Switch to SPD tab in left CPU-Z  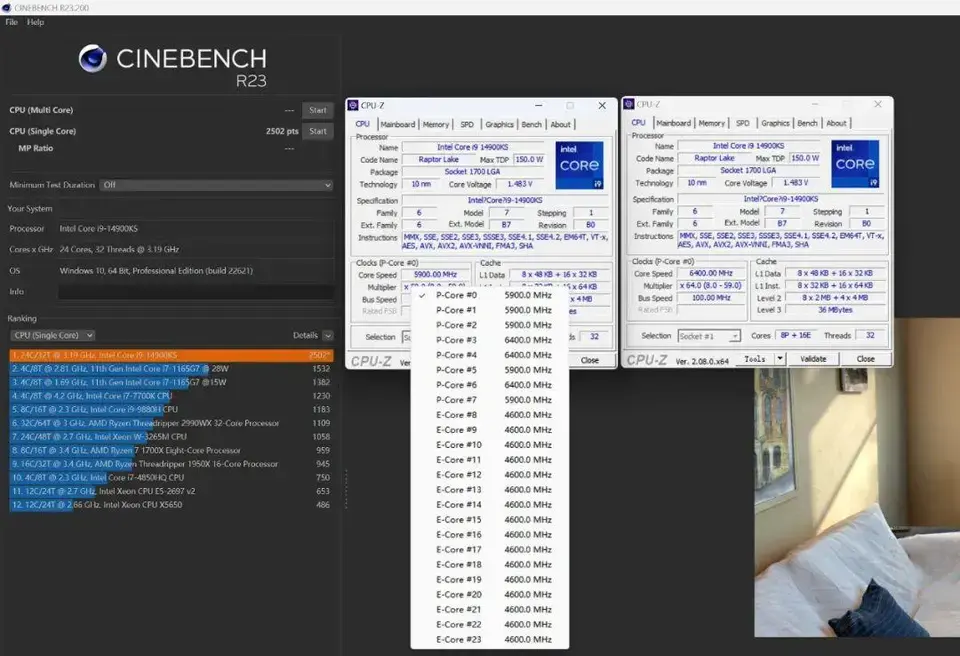pos(467,124)
